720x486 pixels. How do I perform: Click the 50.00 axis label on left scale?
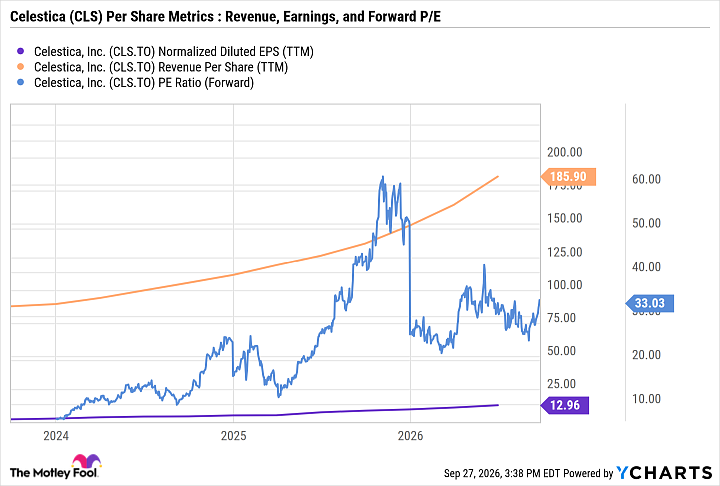(x=561, y=351)
